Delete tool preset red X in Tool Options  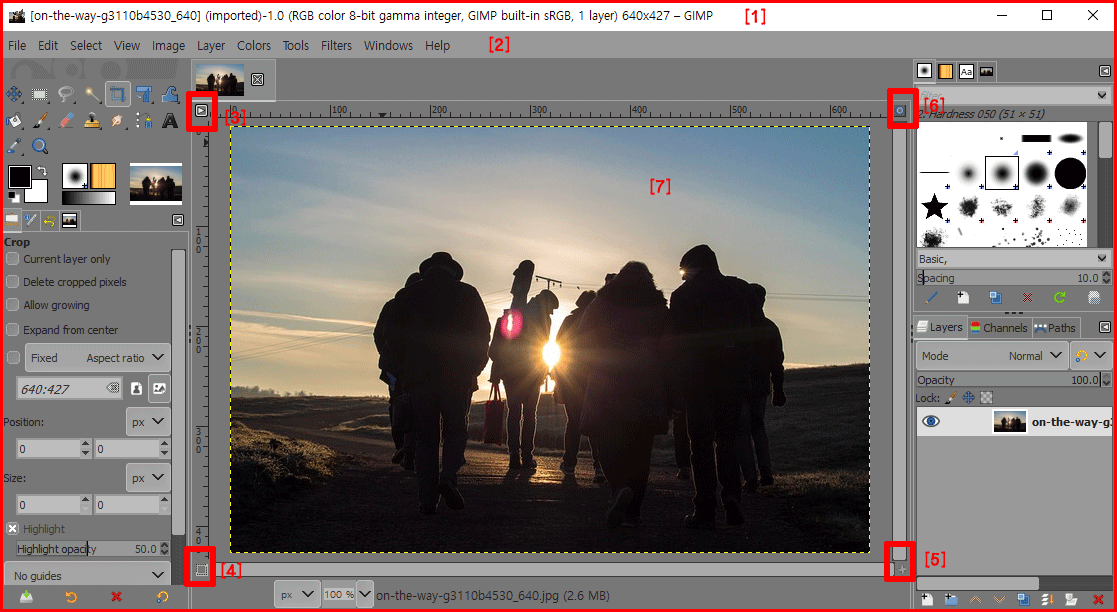(117, 597)
